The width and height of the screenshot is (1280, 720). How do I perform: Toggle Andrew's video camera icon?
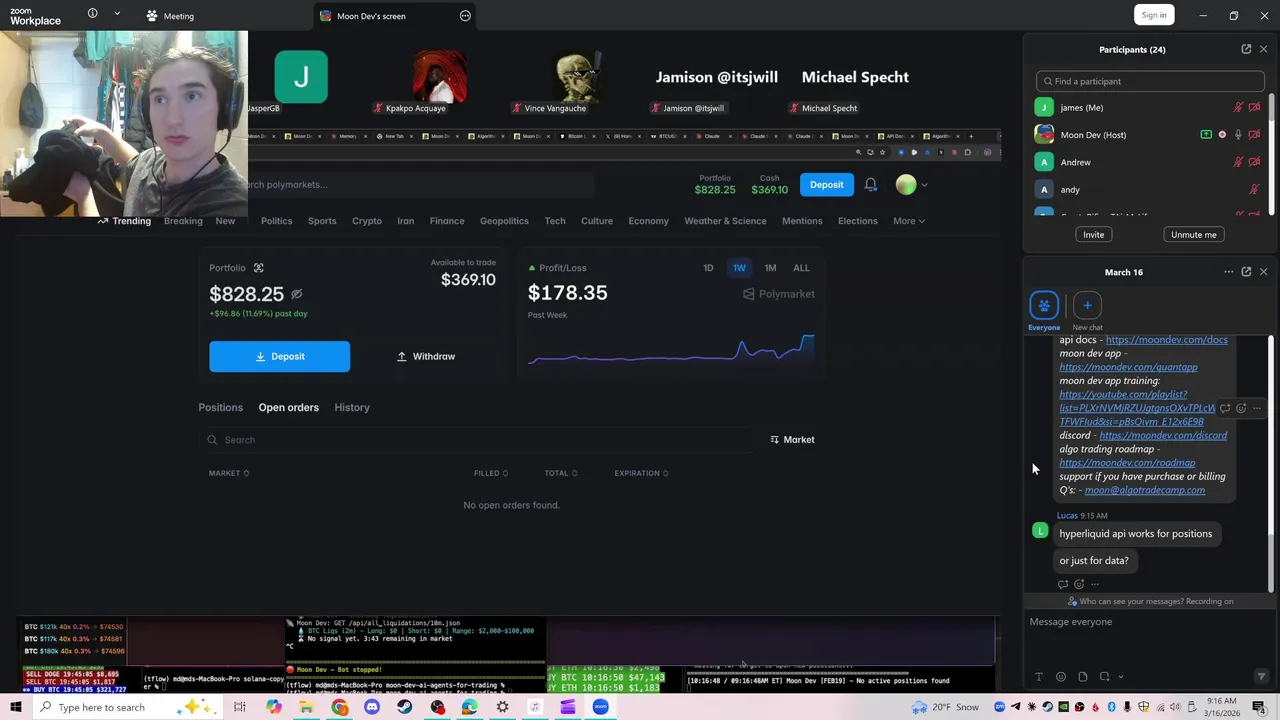(x=1254, y=162)
